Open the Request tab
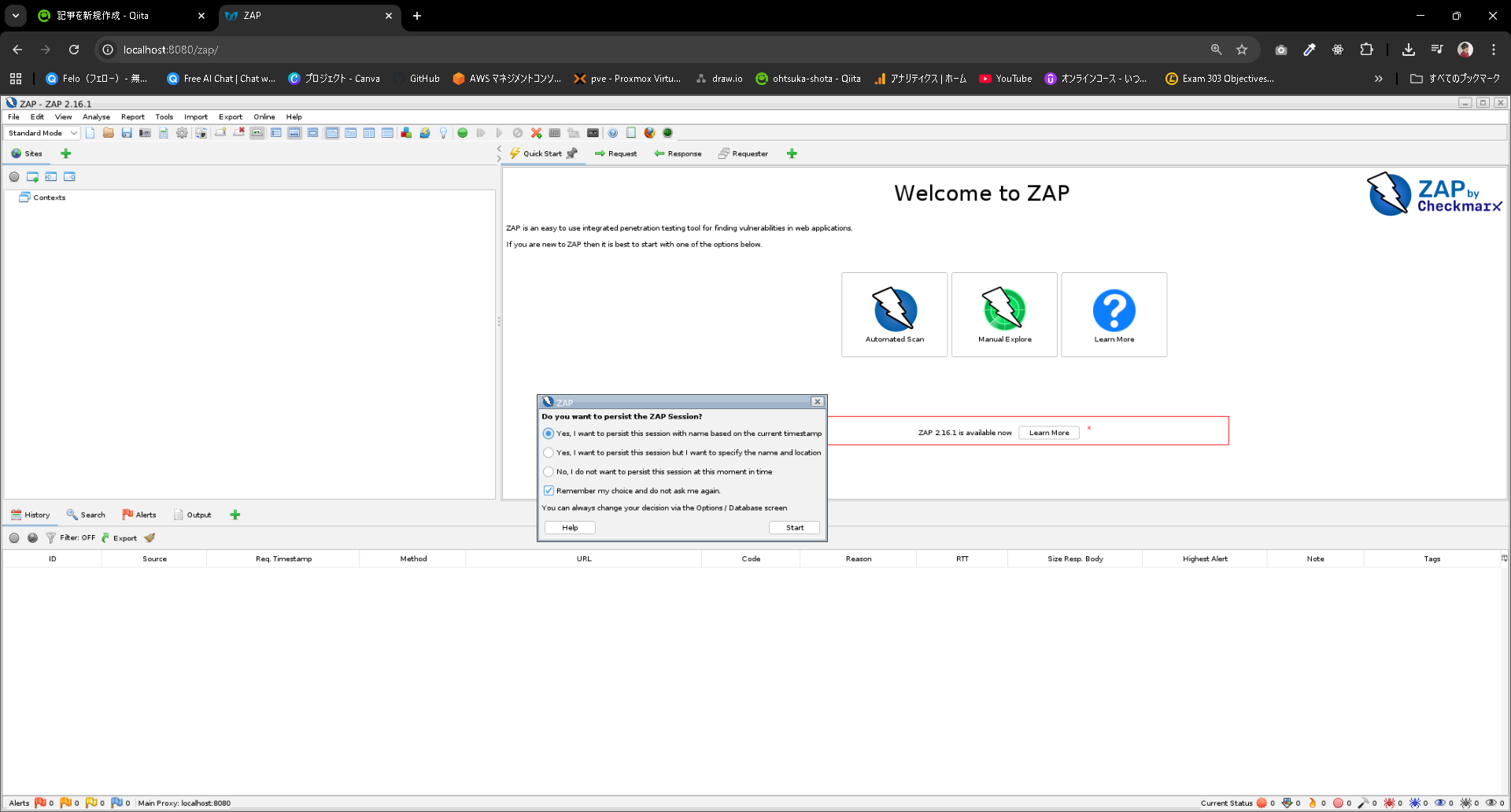The image size is (1511, 812). coord(615,153)
